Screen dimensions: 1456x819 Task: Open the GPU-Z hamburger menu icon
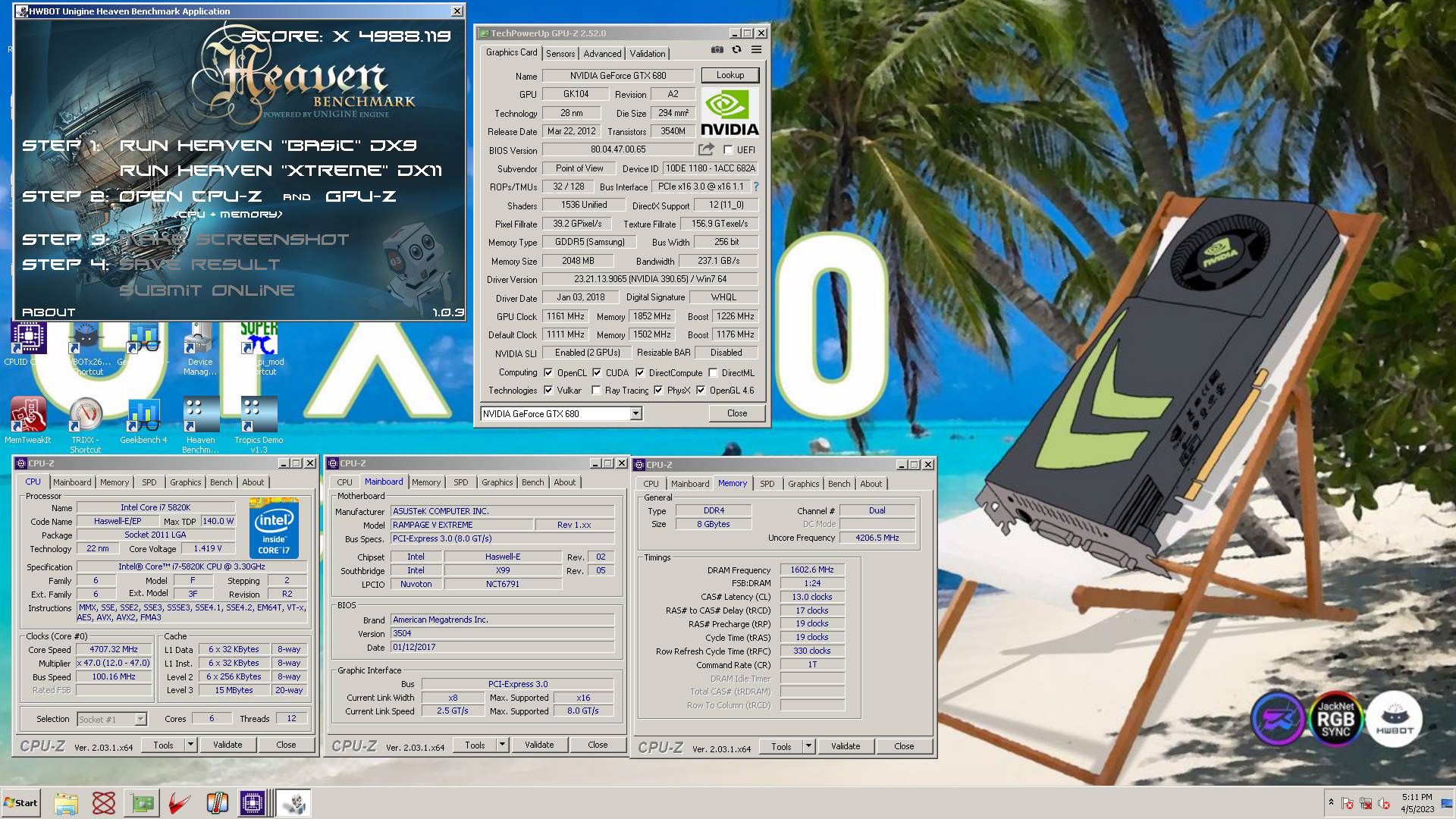tap(756, 50)
